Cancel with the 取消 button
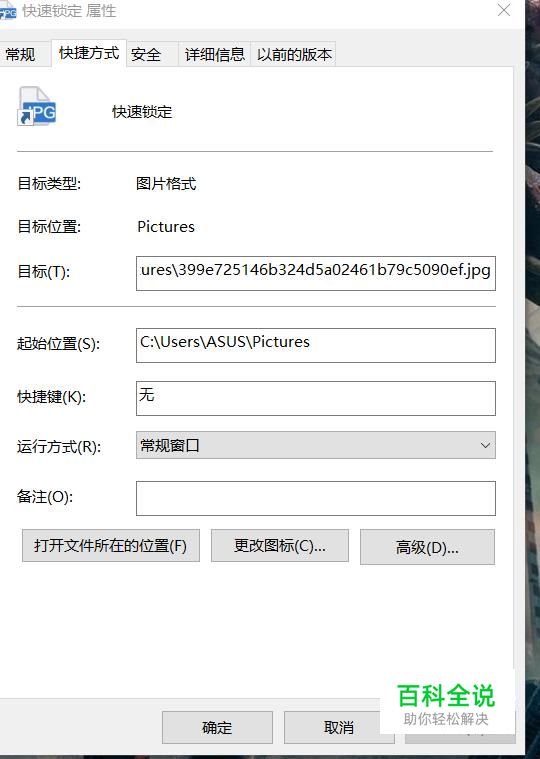 click(x=339, y=727)
